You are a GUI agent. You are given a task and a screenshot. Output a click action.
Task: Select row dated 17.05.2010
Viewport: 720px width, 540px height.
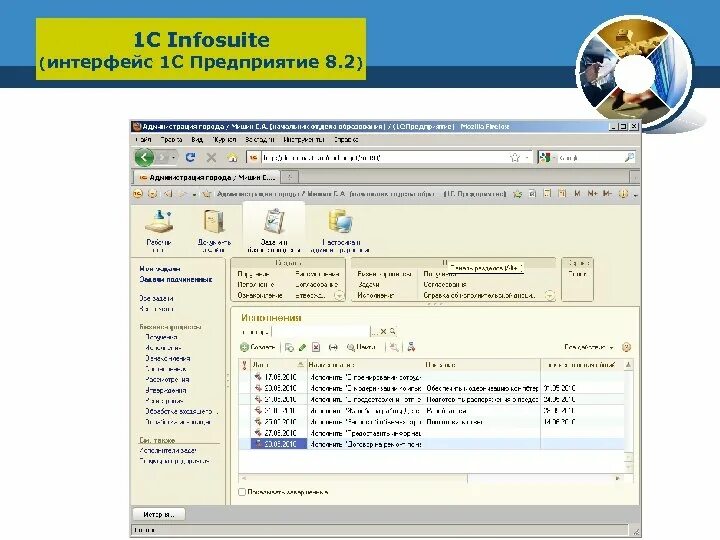[432, 377]
